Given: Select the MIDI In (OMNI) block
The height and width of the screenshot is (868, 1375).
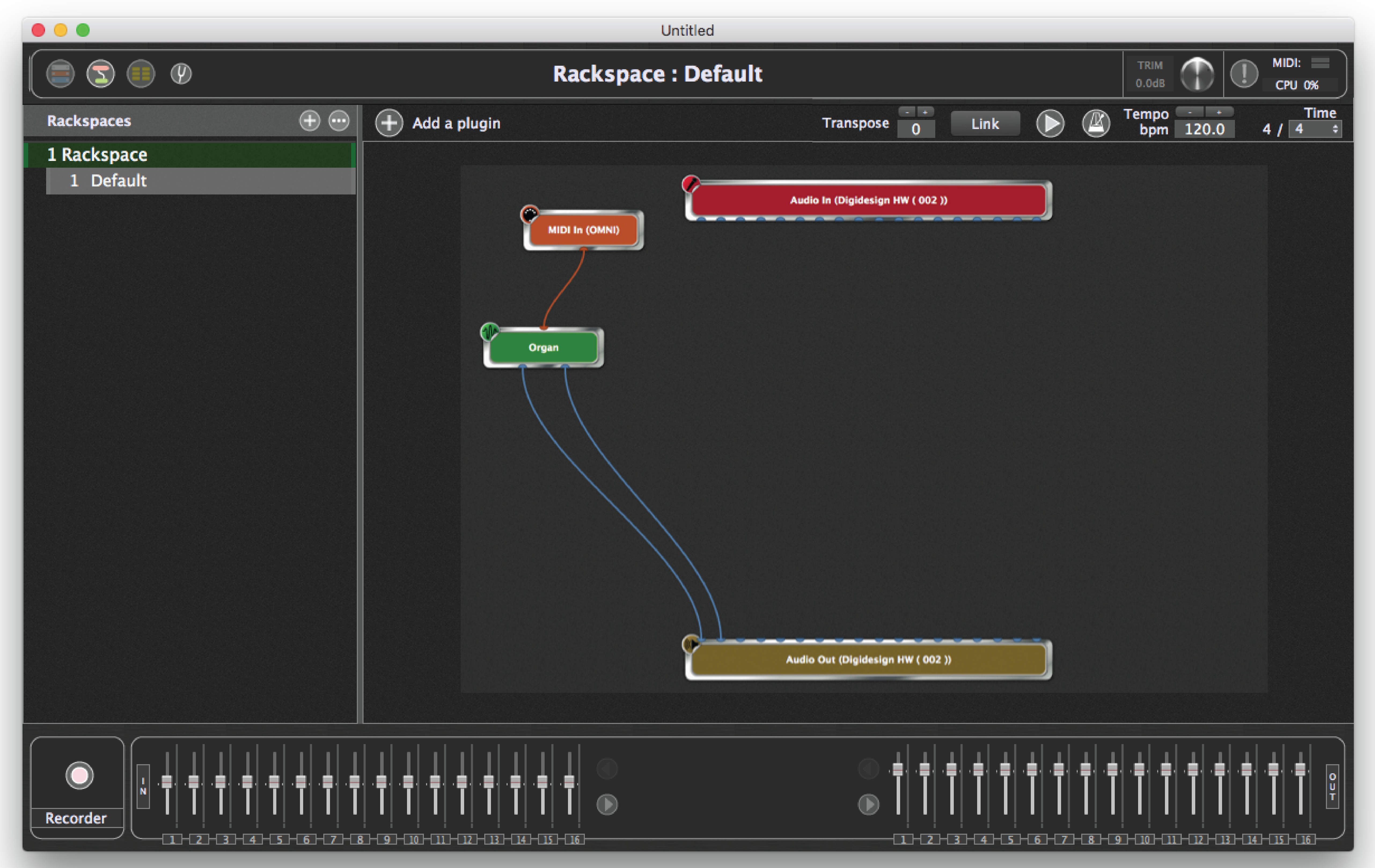Looking at the screenshot, I should pyautogui.click(x=584, y=230).
